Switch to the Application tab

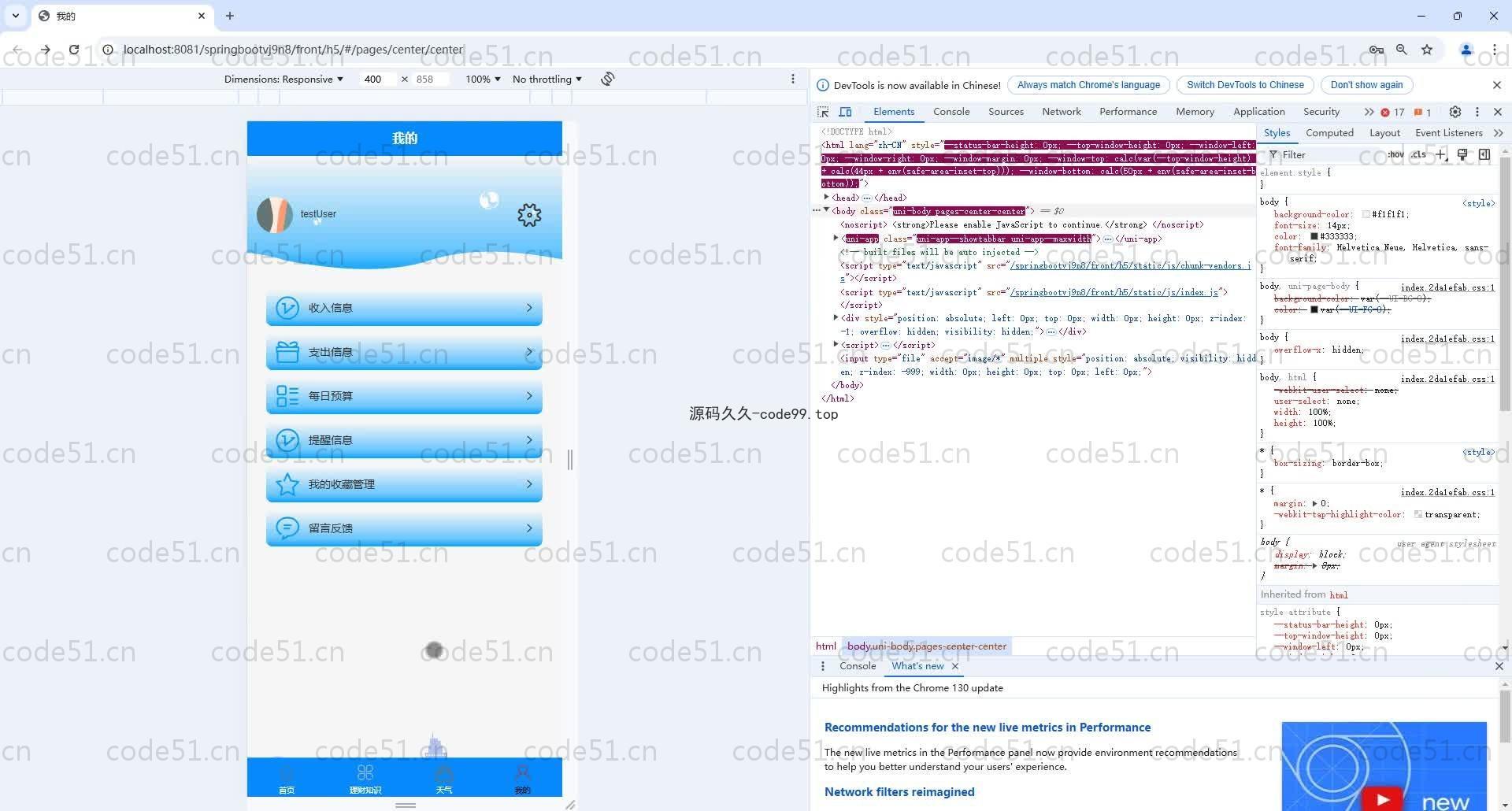point(1259,112)
